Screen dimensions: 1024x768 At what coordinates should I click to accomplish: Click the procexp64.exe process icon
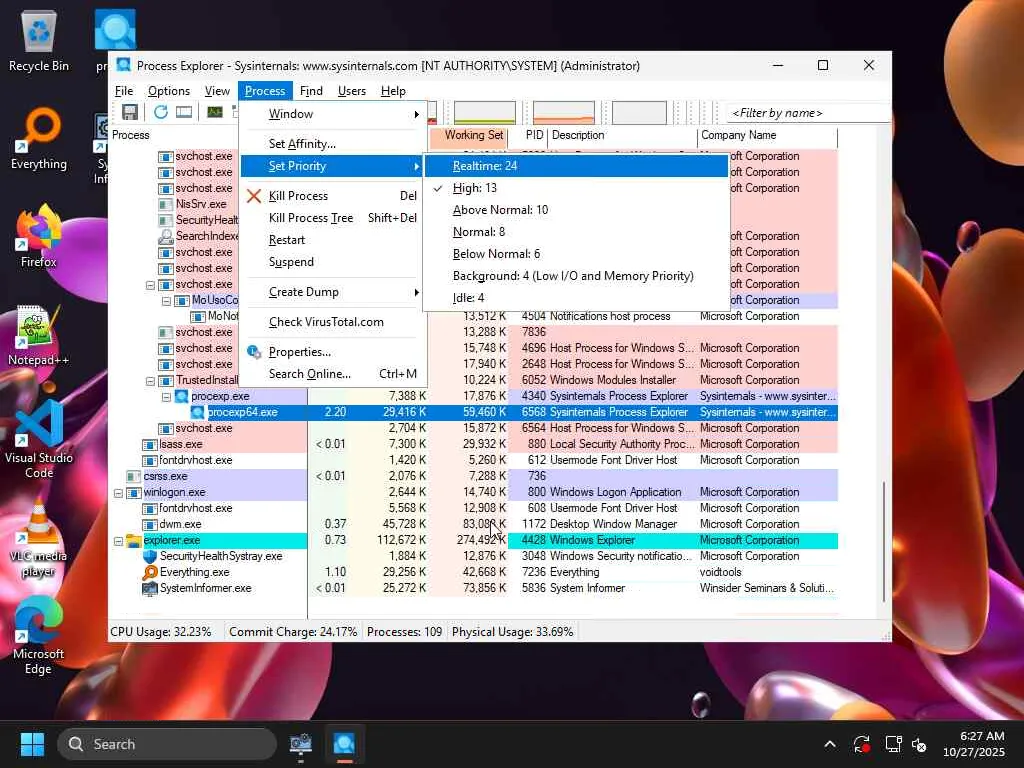(198, 412)
